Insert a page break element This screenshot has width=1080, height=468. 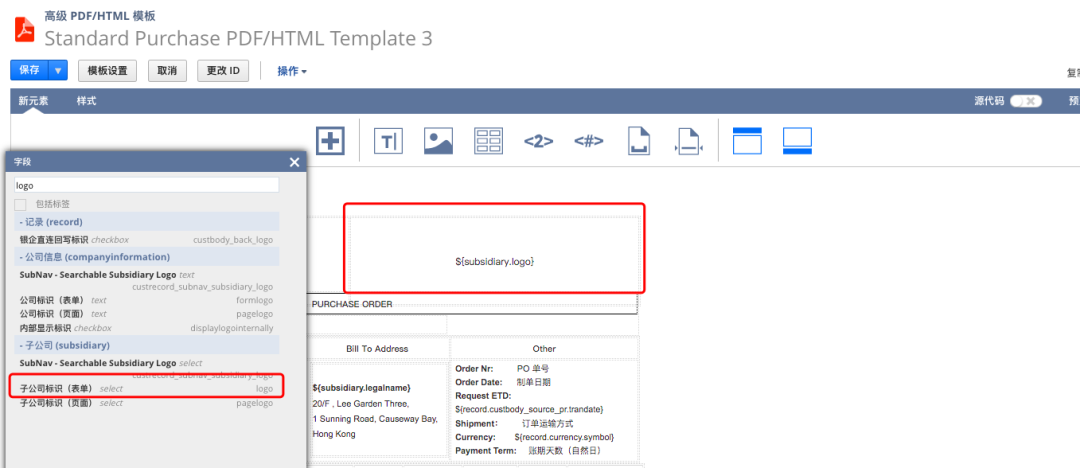[x=639, y=141]
